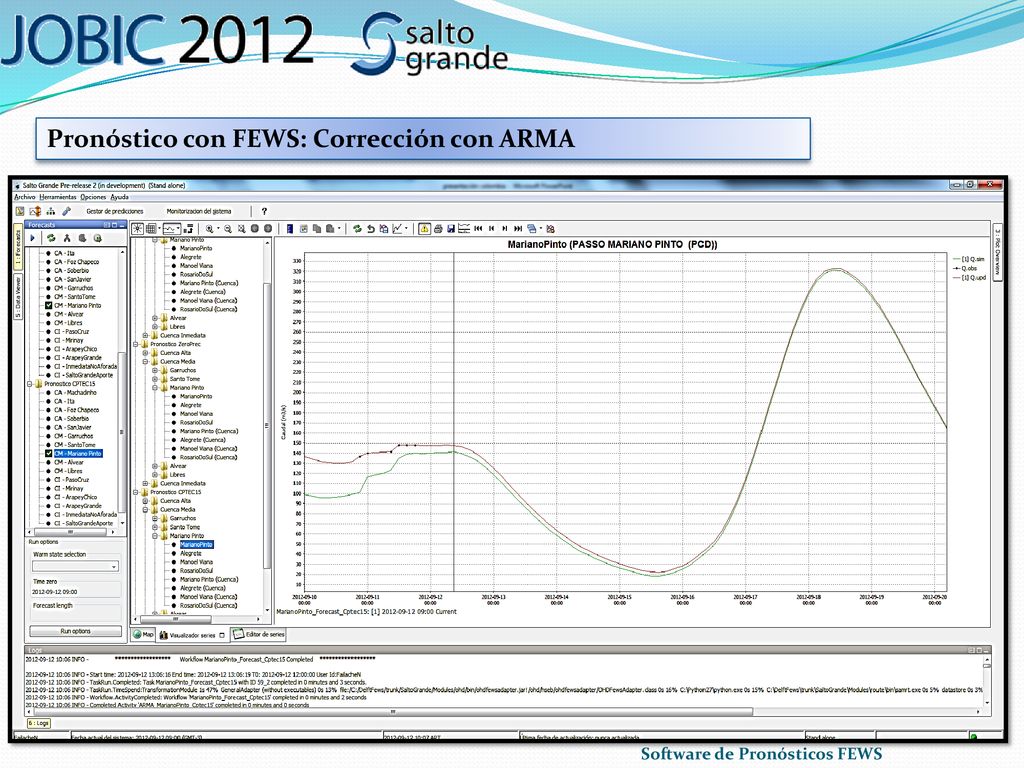Image resolution: width=1024 pixels, height=768 pixels.
Task: Open the Ayuda menu
Action: point(120,197)
